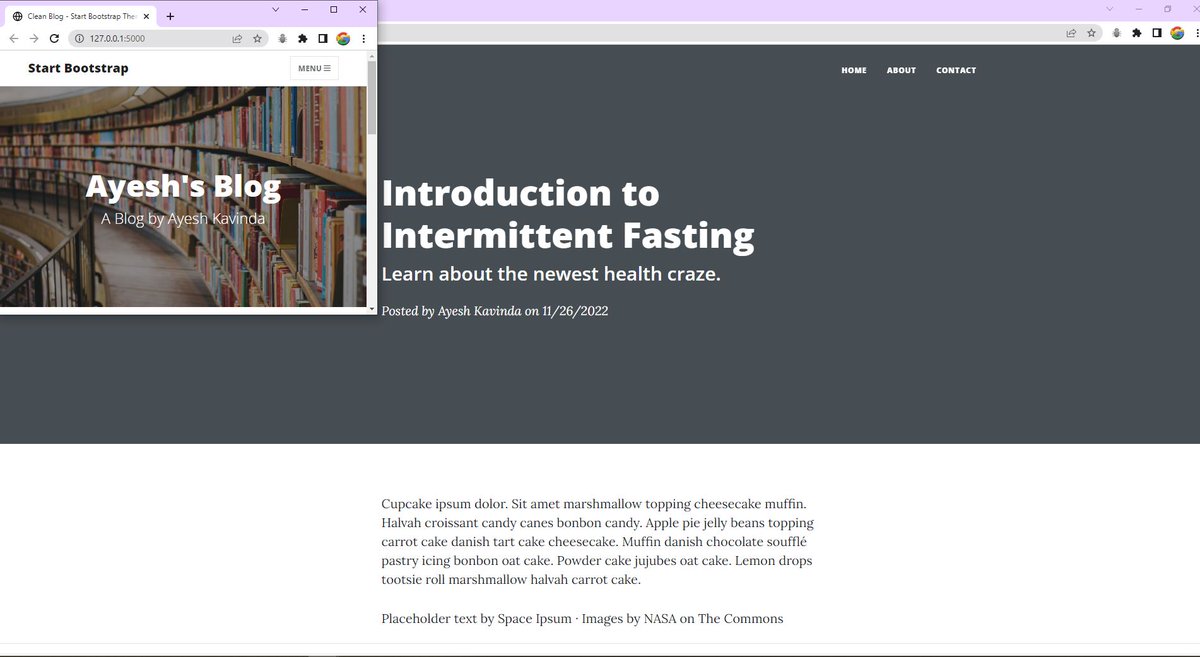1200x657 pixels.
Task: Restore down the background browser window
Action: (1167, 9)
